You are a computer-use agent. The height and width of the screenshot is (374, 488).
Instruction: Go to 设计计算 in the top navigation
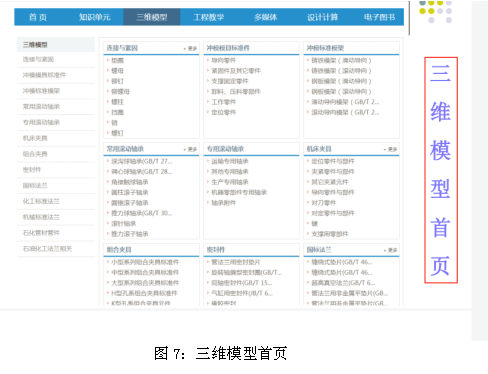click(x=322, y=17)
